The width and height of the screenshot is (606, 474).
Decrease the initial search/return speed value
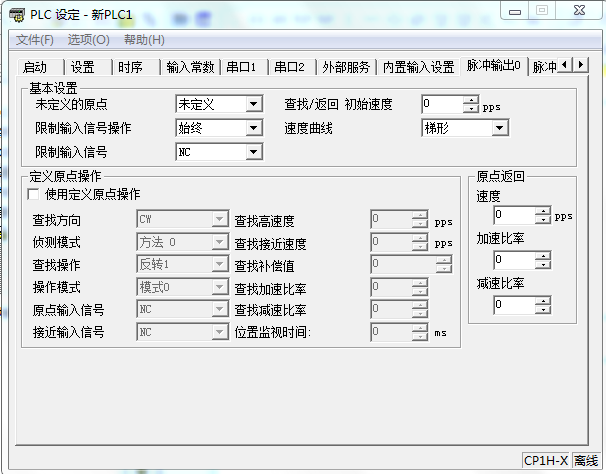471,109
